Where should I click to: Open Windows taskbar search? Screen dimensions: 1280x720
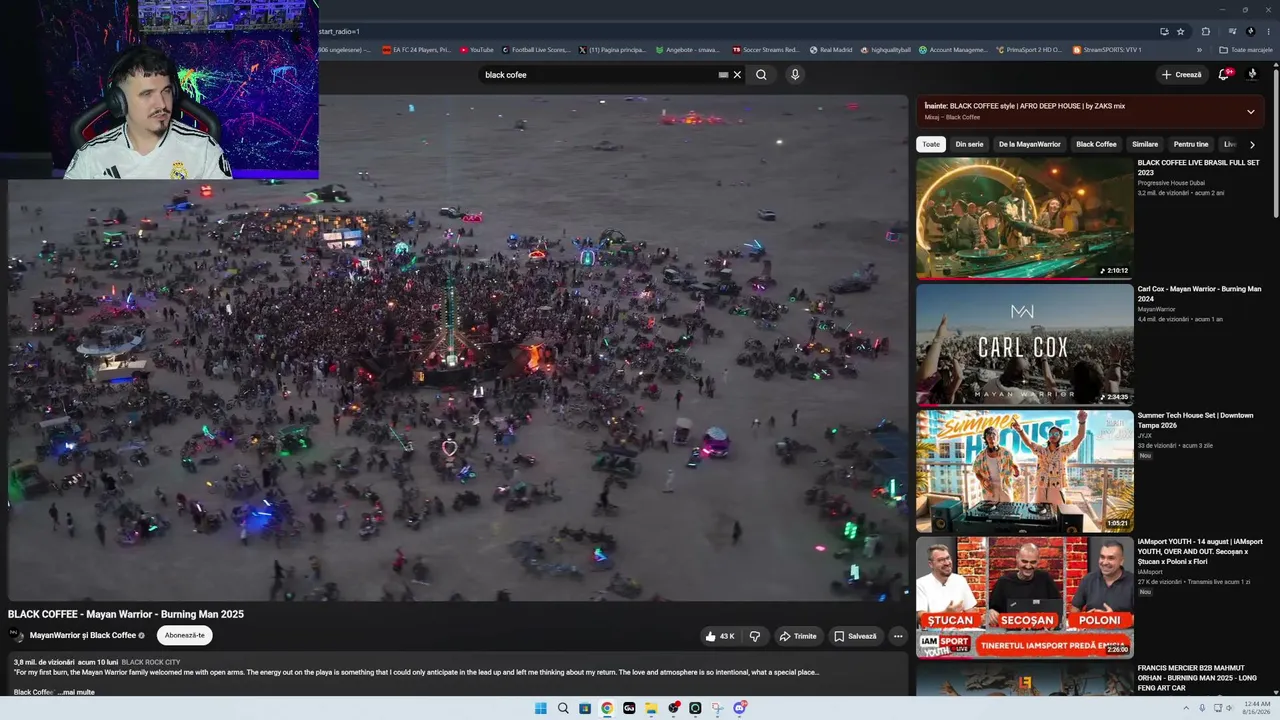[x=563, y=708]
